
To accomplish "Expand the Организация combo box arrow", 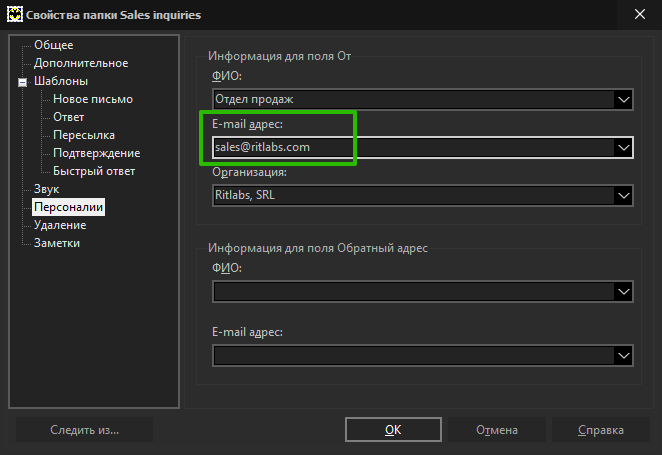I will coord(624,195).
